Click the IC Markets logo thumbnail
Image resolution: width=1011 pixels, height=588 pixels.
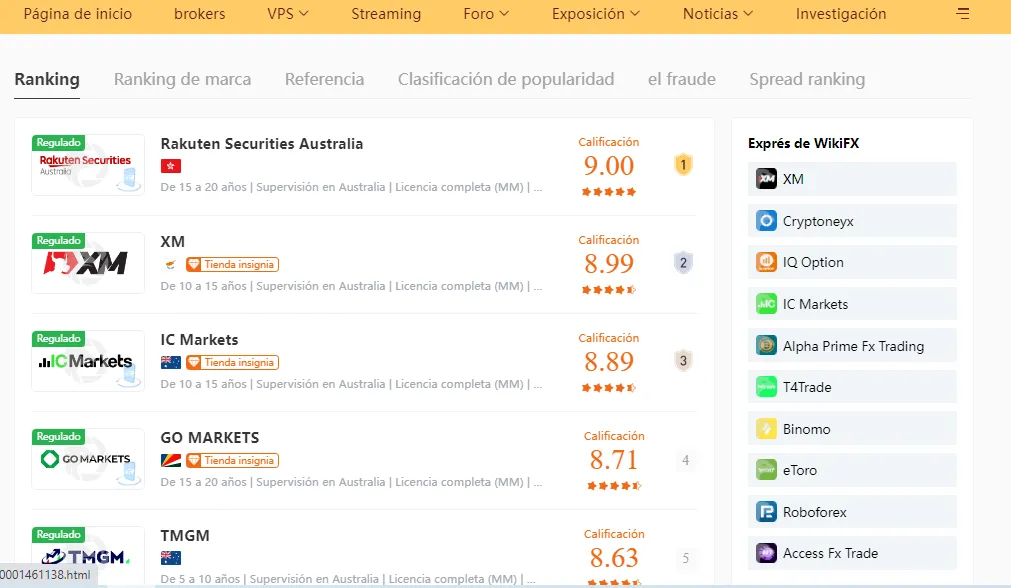[x=88, y=361]
